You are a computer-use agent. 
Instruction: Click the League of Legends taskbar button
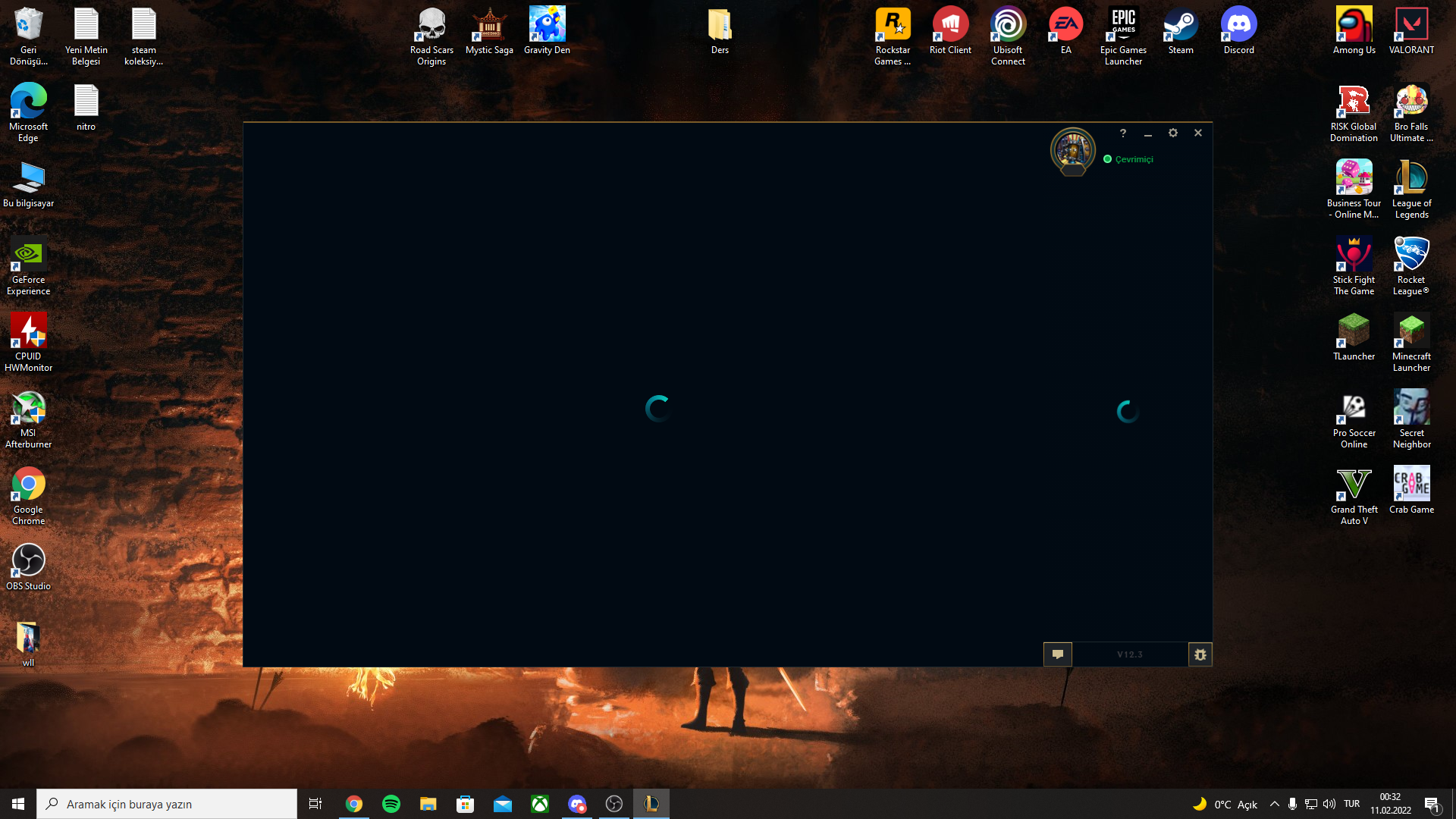651,804
